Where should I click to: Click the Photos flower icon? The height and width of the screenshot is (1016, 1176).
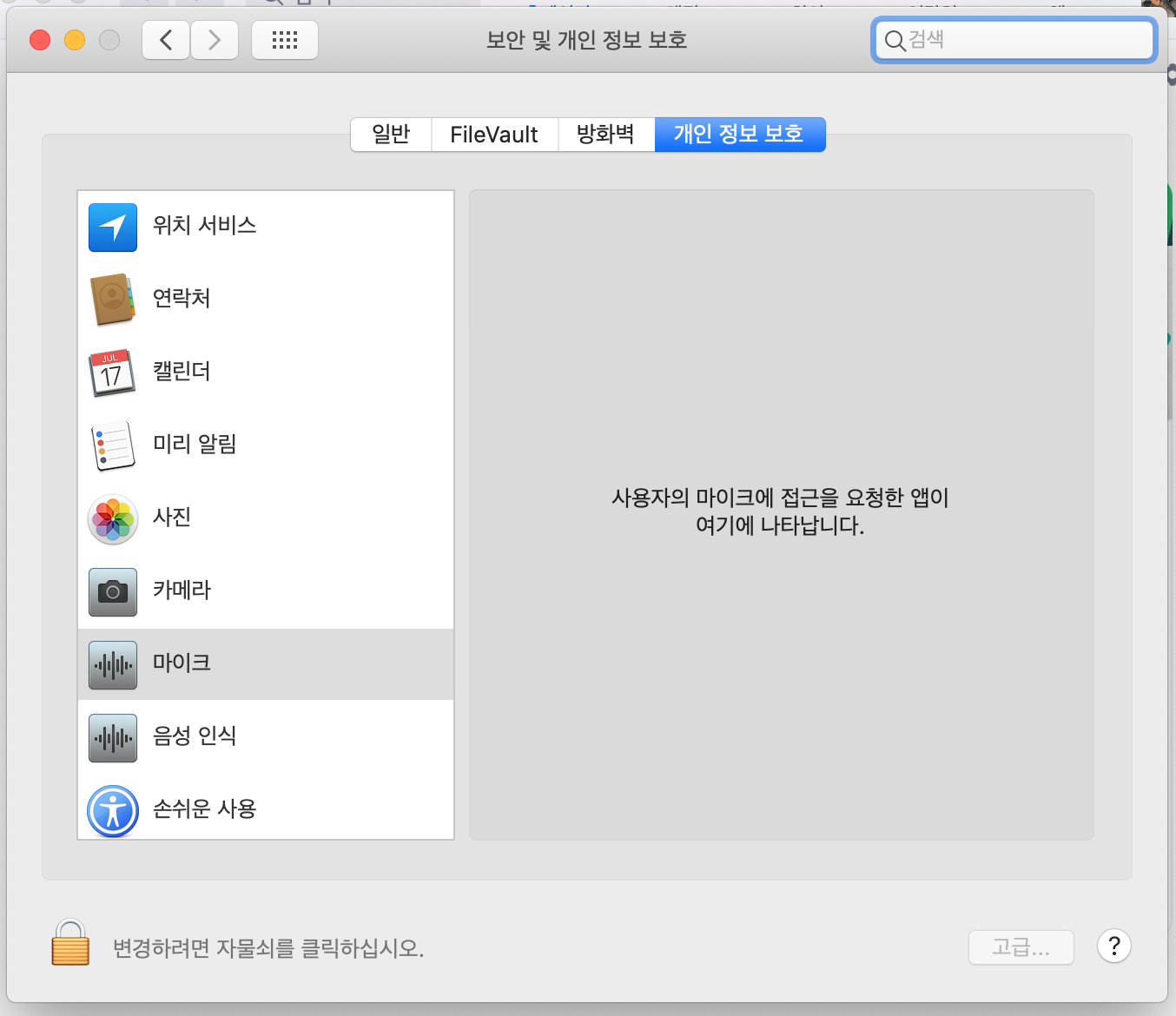(x=113, y=518)
